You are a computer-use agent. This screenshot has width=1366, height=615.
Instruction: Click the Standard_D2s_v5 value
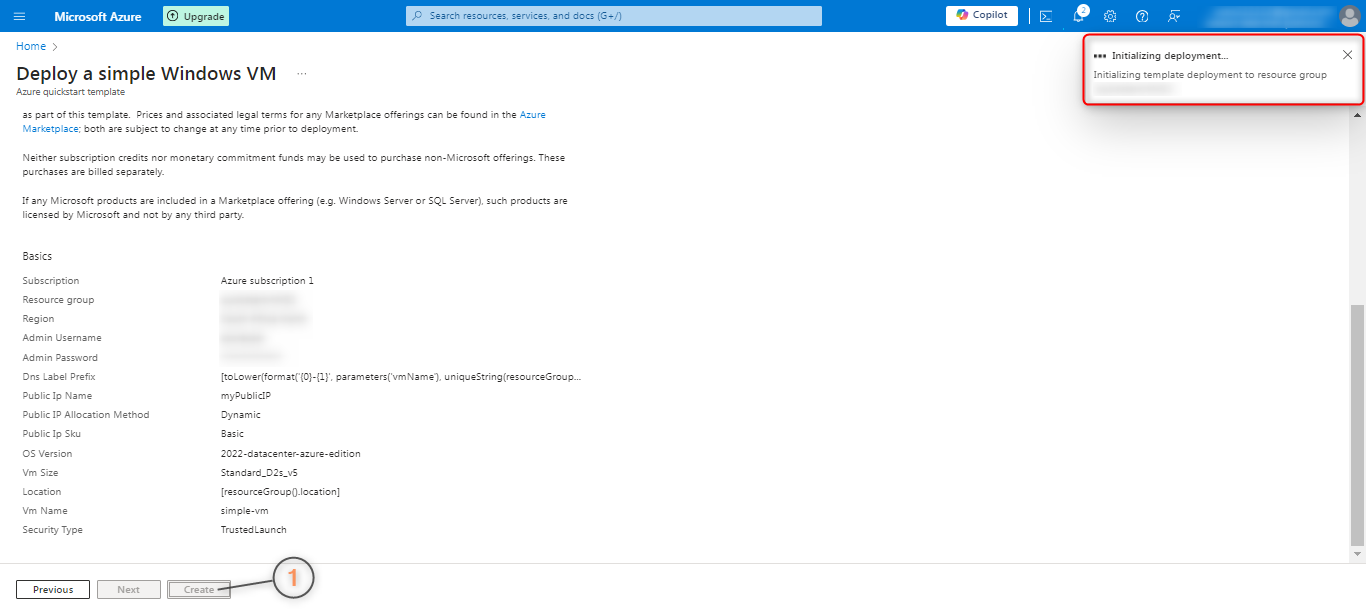(259, 473)
